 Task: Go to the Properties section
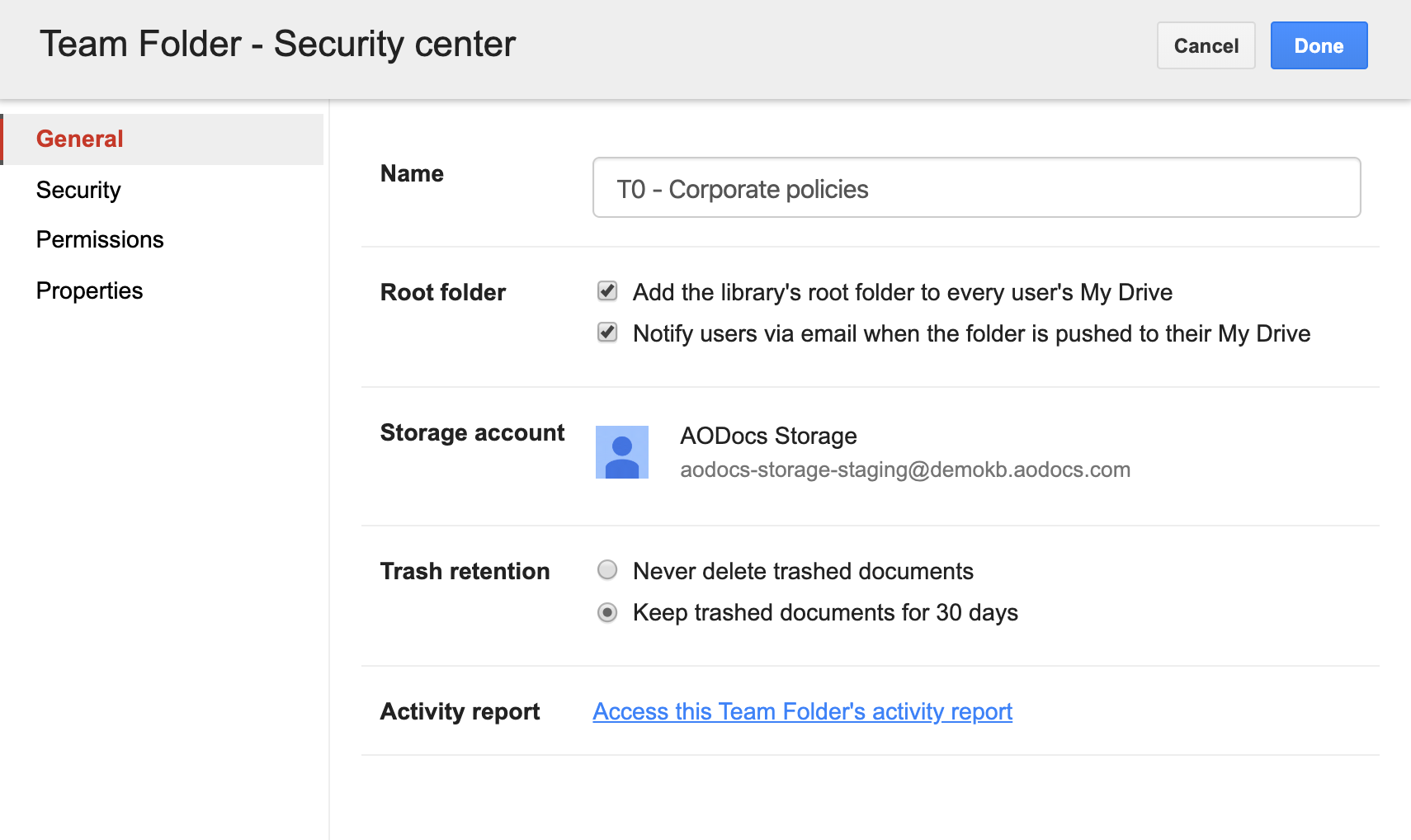[x=89, y=290]
